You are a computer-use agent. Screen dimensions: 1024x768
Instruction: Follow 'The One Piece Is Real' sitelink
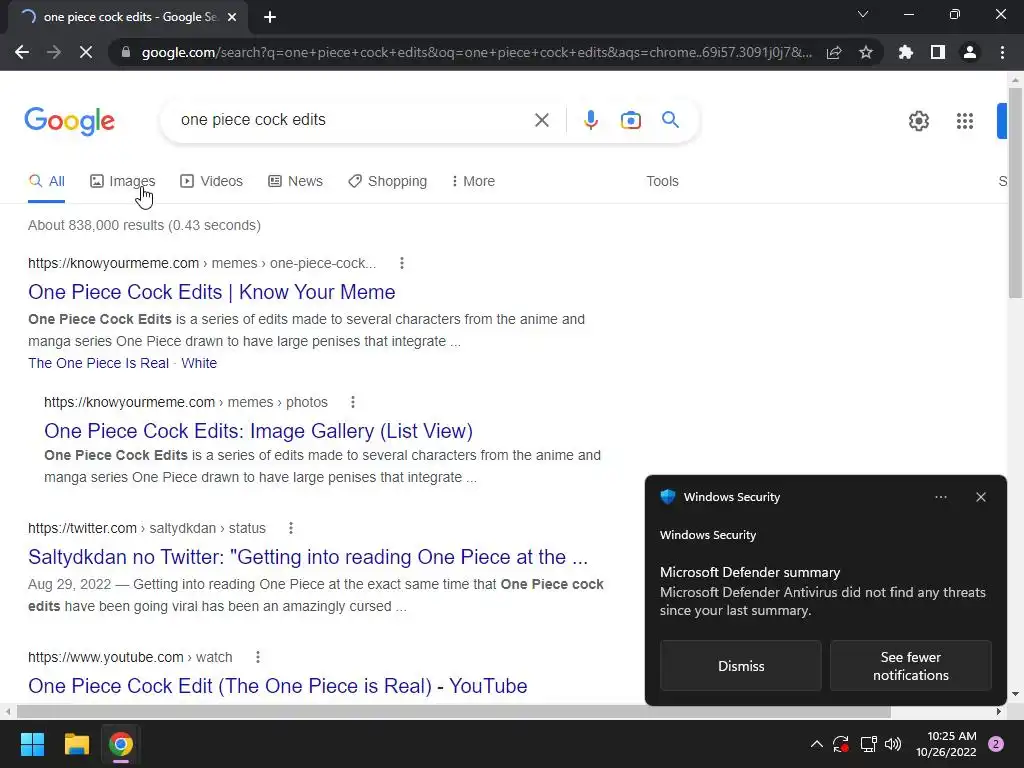[99, 363]
